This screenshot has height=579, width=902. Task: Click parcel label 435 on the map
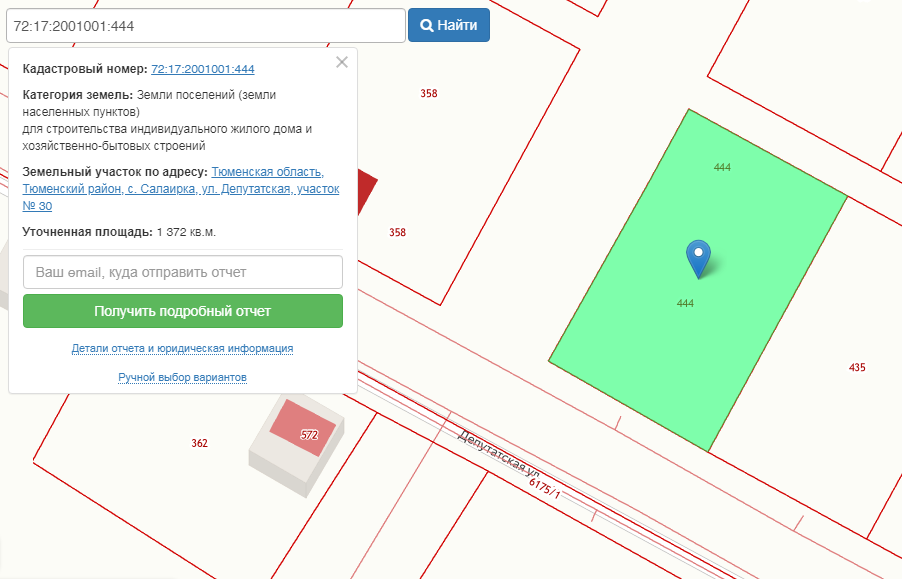point(857,368)
